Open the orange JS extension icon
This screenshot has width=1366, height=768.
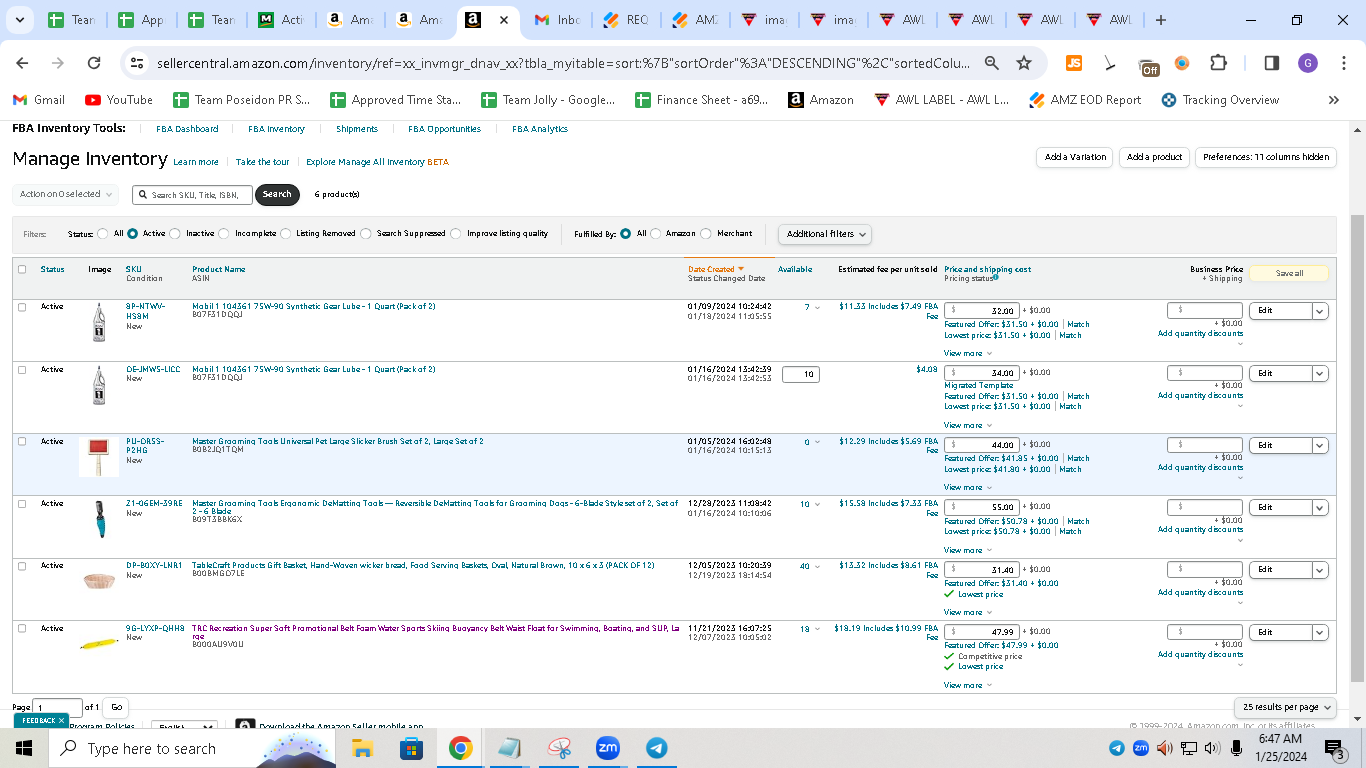[x=1074, y=63]
